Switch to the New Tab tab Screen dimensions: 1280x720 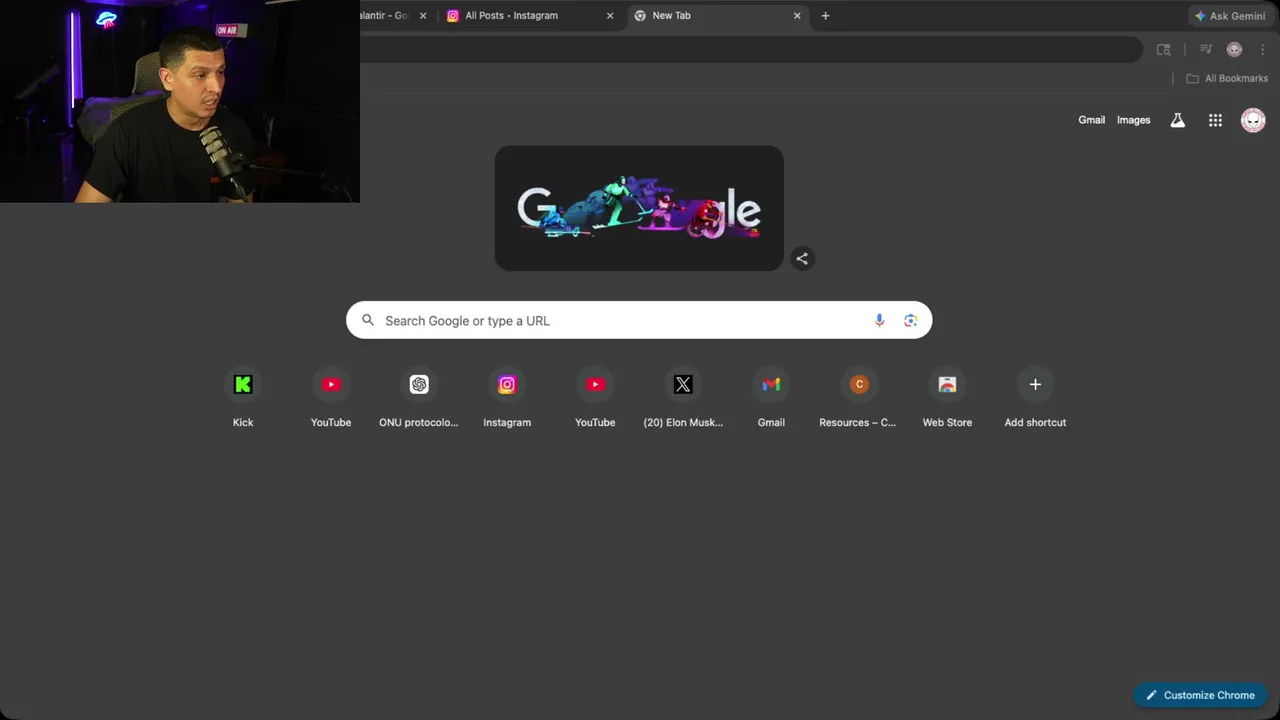point(719,16)
